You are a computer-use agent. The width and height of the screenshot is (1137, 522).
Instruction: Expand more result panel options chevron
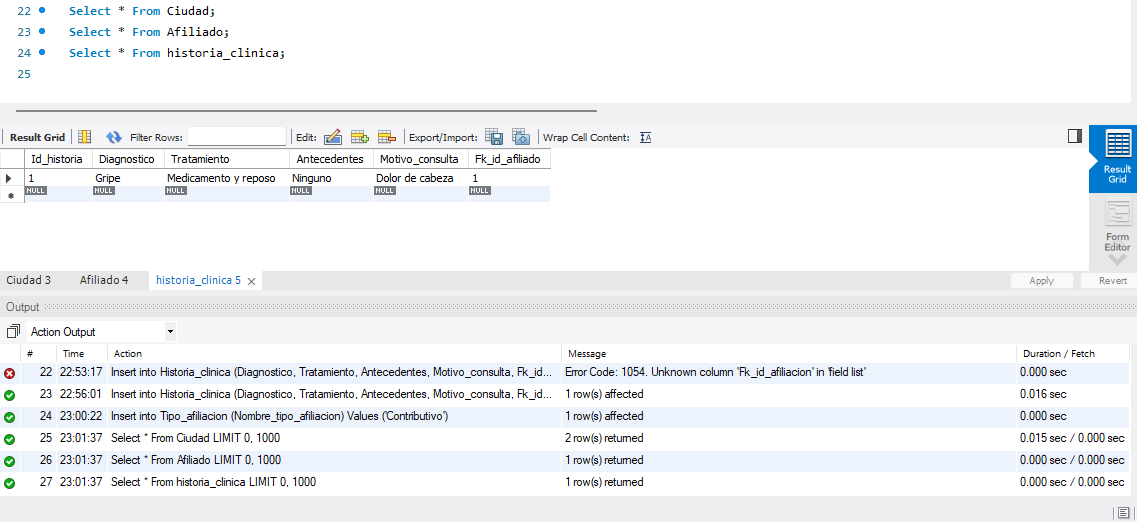pos(1117,260)
